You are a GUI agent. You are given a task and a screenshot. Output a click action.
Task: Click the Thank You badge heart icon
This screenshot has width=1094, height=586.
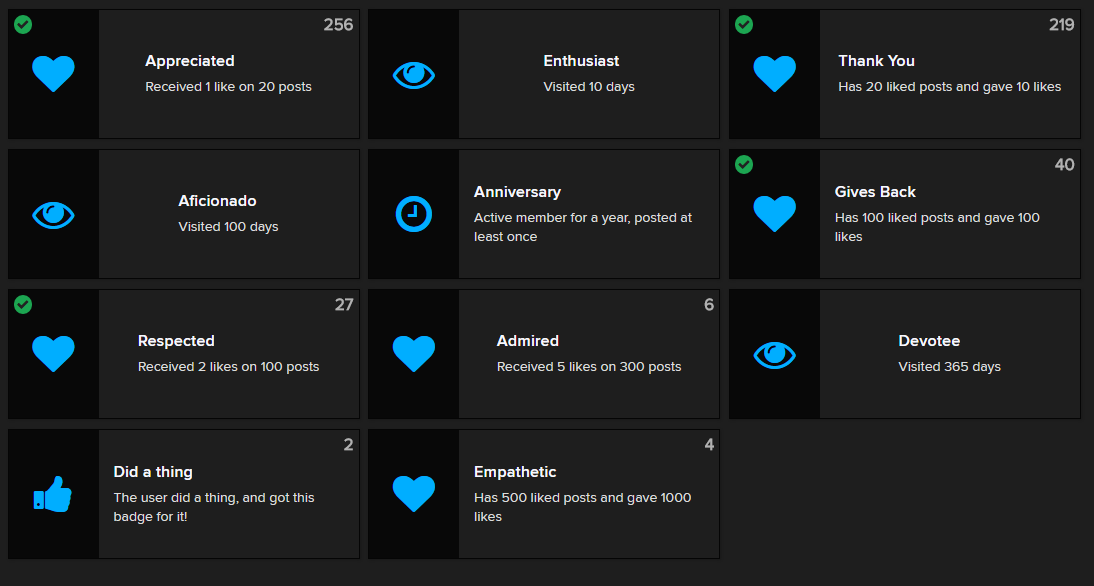coord(774,74)
